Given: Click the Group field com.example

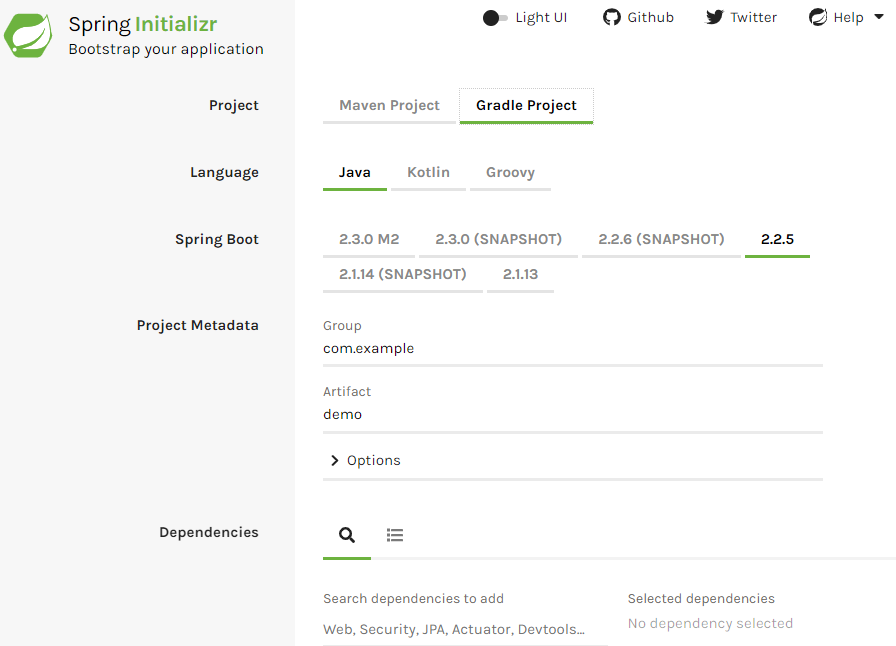Looking at the screenshot, I should pyautogui.click(x=573, y=349).
